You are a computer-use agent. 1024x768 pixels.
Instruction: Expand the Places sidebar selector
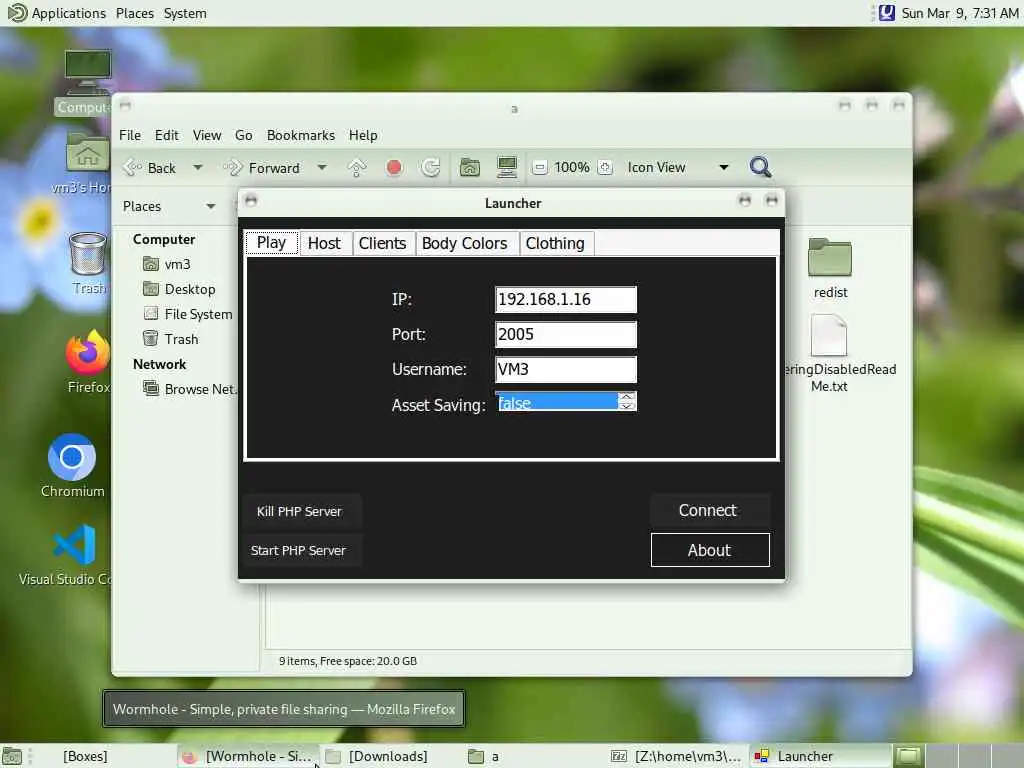click(x=169, y=206)
